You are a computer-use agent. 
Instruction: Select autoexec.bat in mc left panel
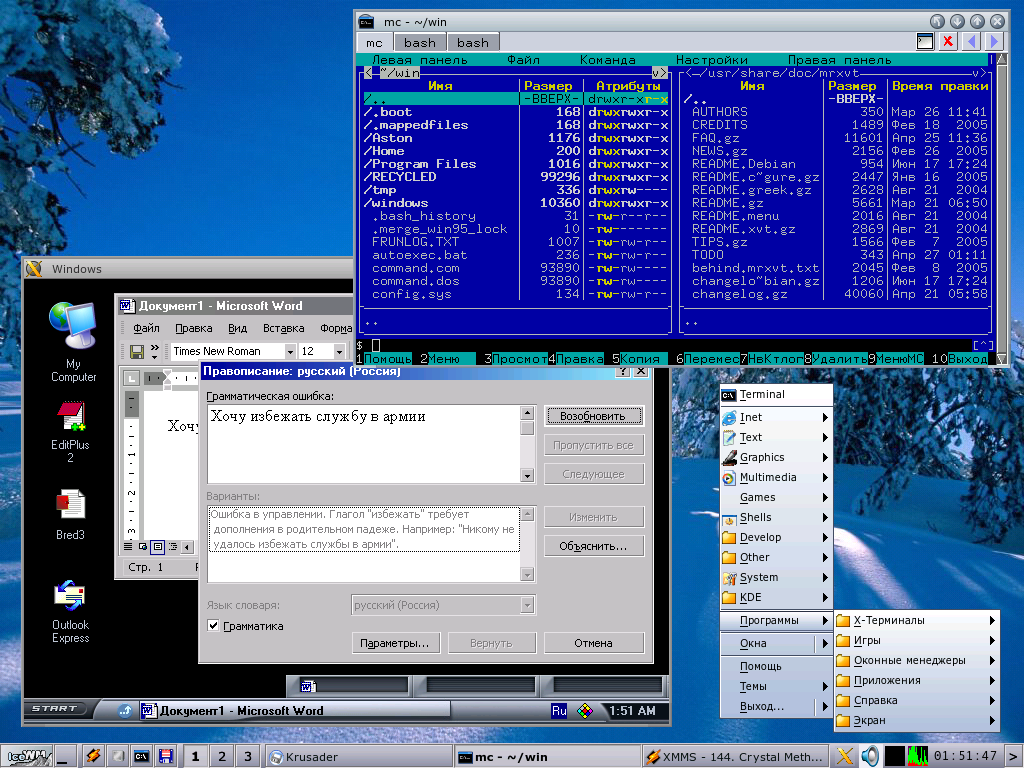click(516, 255)
